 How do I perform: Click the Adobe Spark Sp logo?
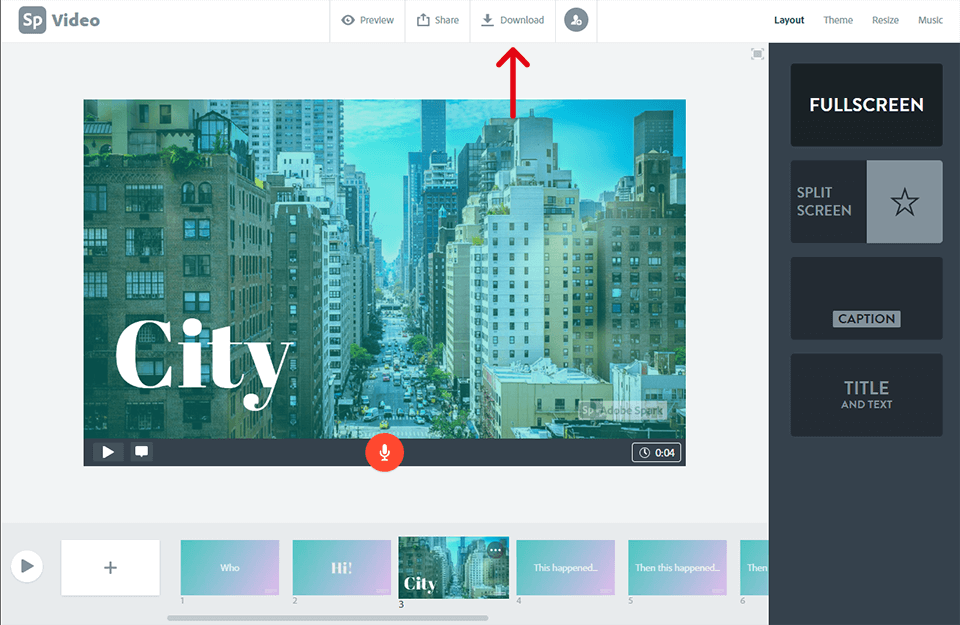tap(32, 20)
